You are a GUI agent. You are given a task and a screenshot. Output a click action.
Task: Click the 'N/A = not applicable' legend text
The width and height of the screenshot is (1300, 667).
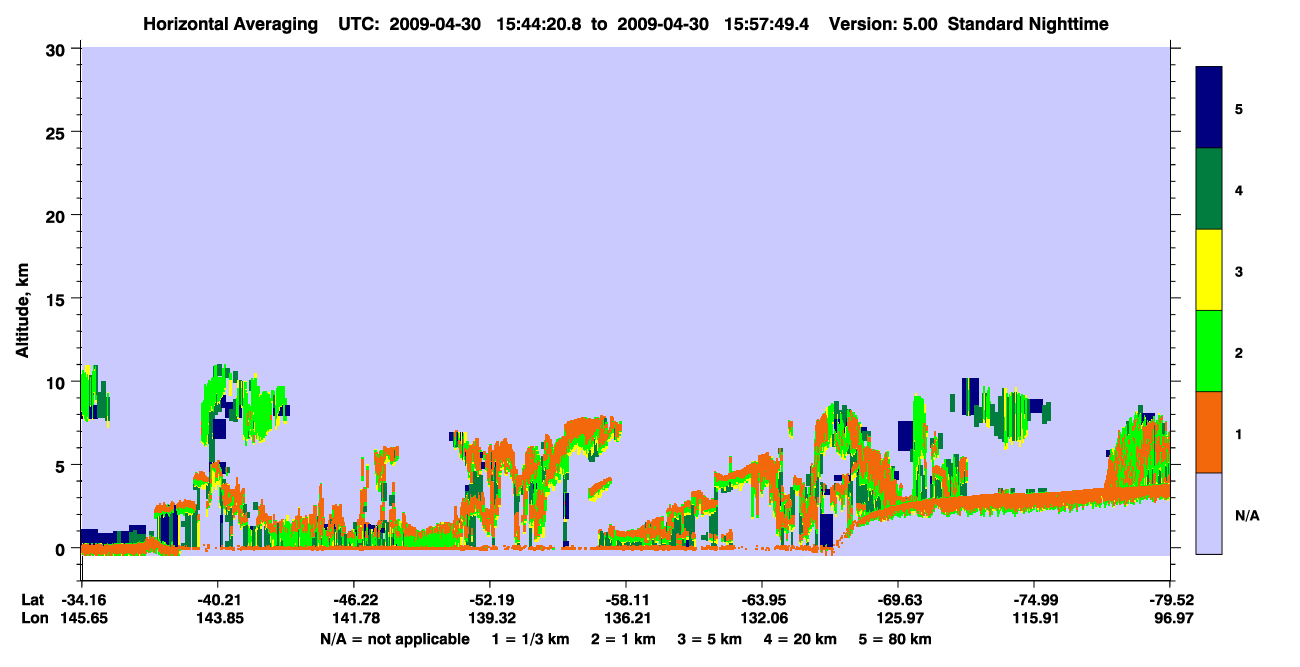point(394,639)
